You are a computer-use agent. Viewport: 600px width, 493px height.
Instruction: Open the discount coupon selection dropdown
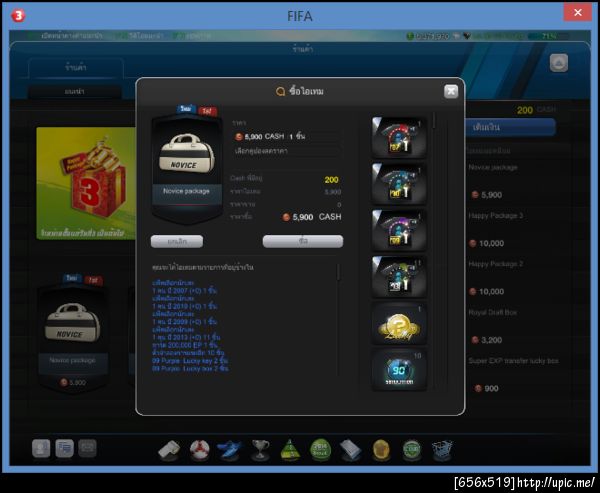pyautogui.click(x=286, y=151)
